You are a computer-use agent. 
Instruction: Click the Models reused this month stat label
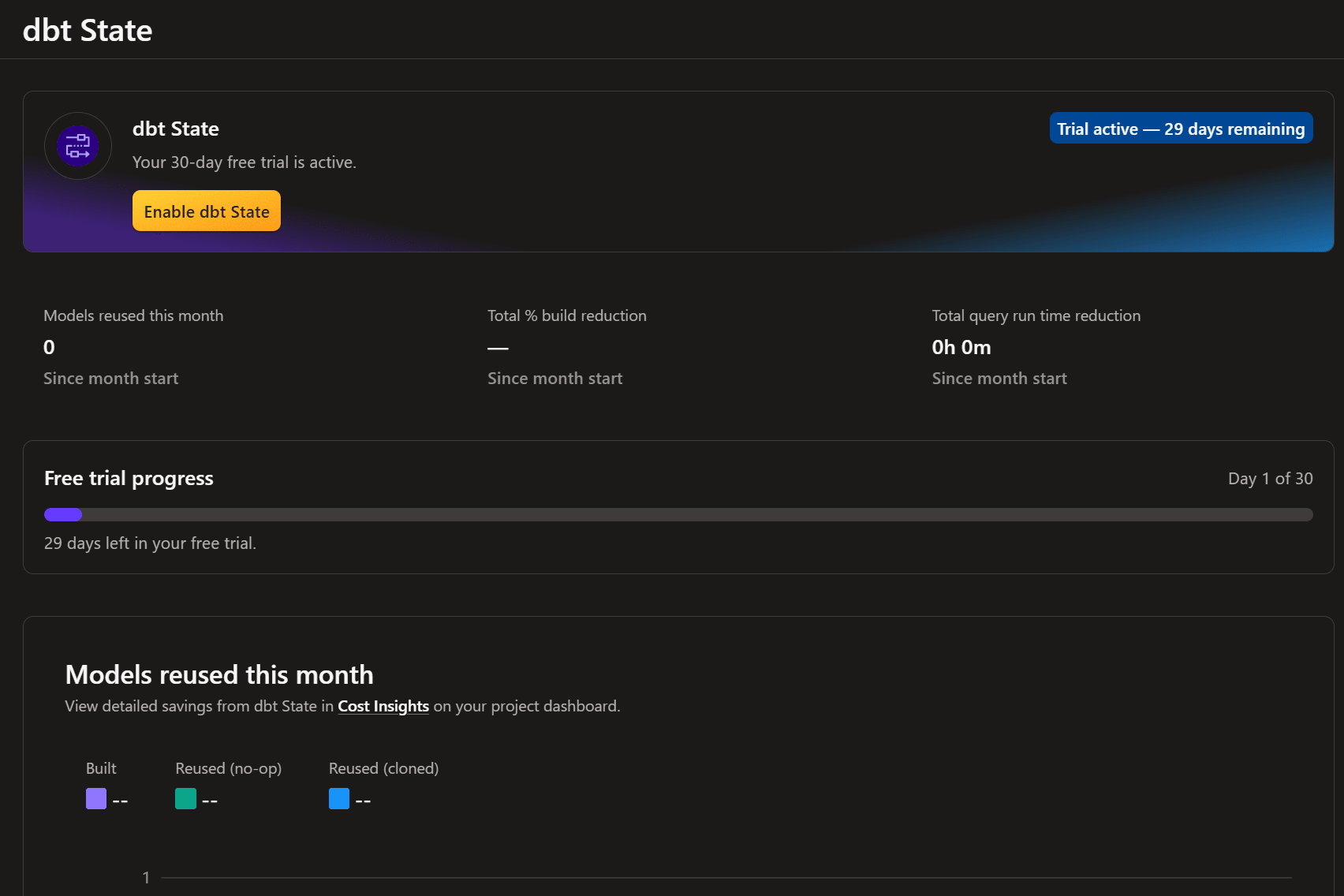click(133, 315)
